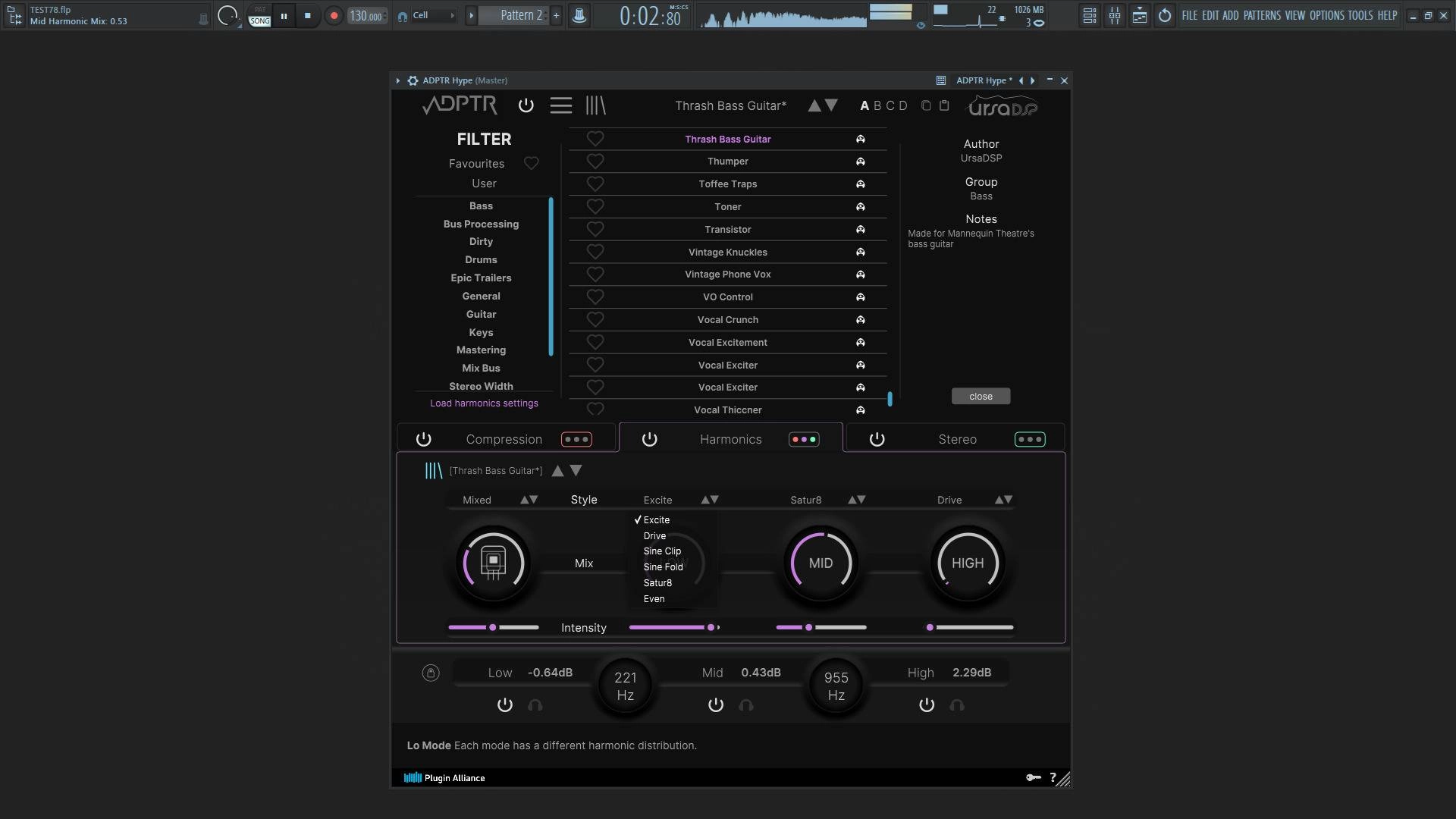Viewport: 1456px width, 819px height.
Task: Open help question mark icon
Action: point(1053,777)
